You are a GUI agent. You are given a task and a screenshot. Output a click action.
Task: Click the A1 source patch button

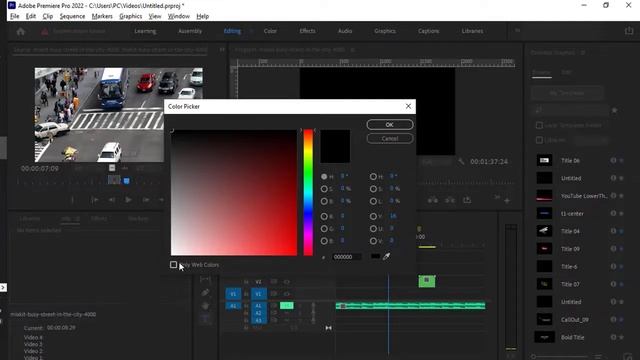(233, 306)
